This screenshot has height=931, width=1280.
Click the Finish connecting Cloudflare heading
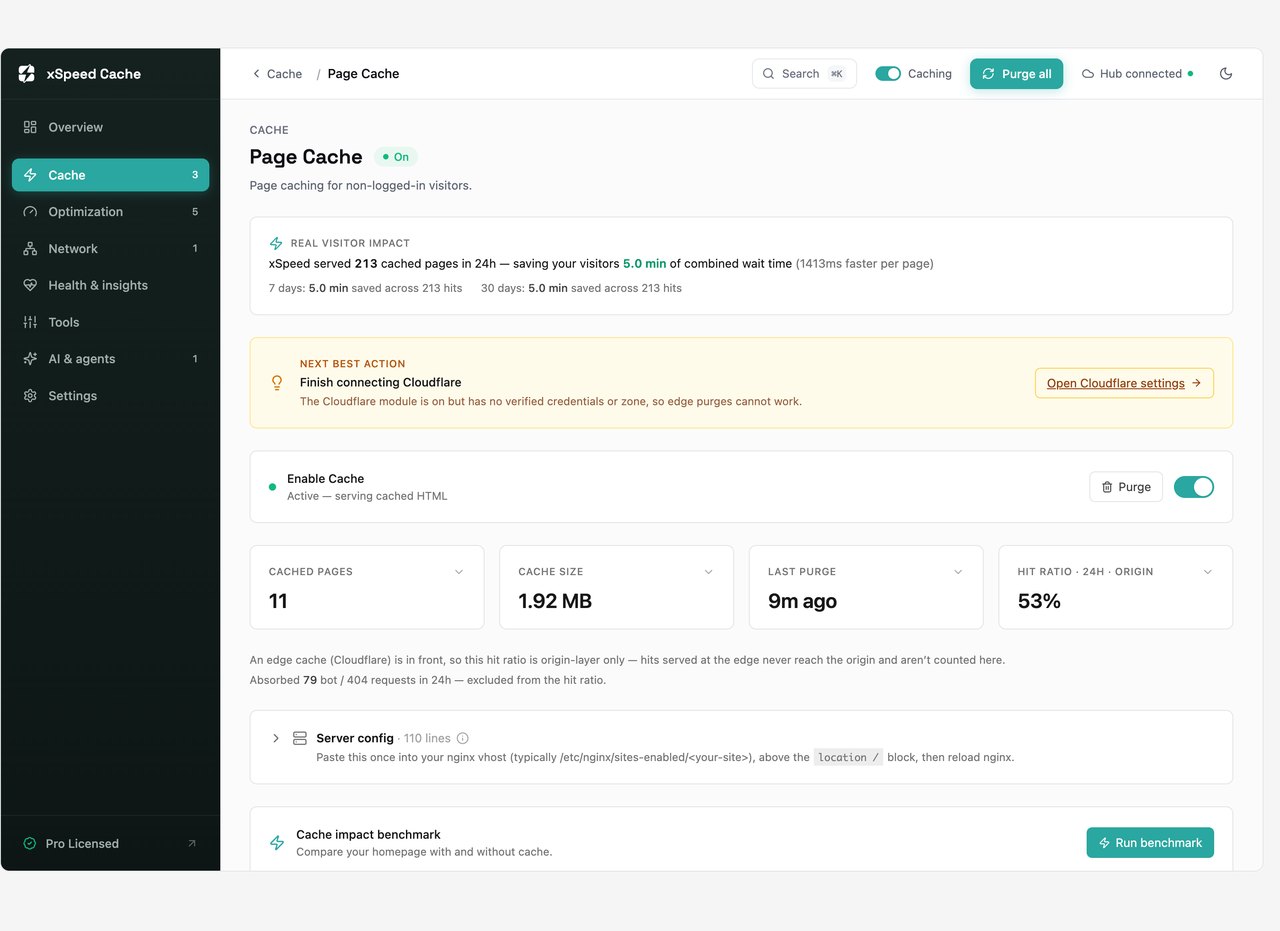(380, 382)
